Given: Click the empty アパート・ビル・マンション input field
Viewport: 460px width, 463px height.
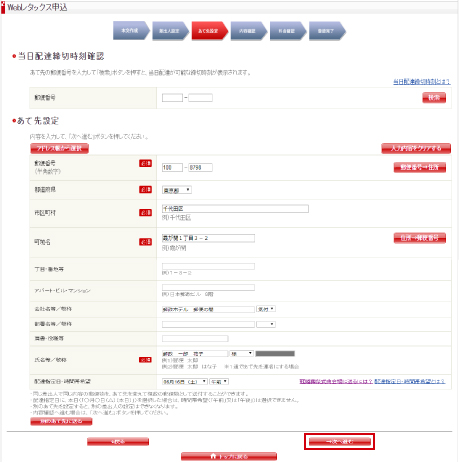Looking at the screenshot, I should coord(208,287).
